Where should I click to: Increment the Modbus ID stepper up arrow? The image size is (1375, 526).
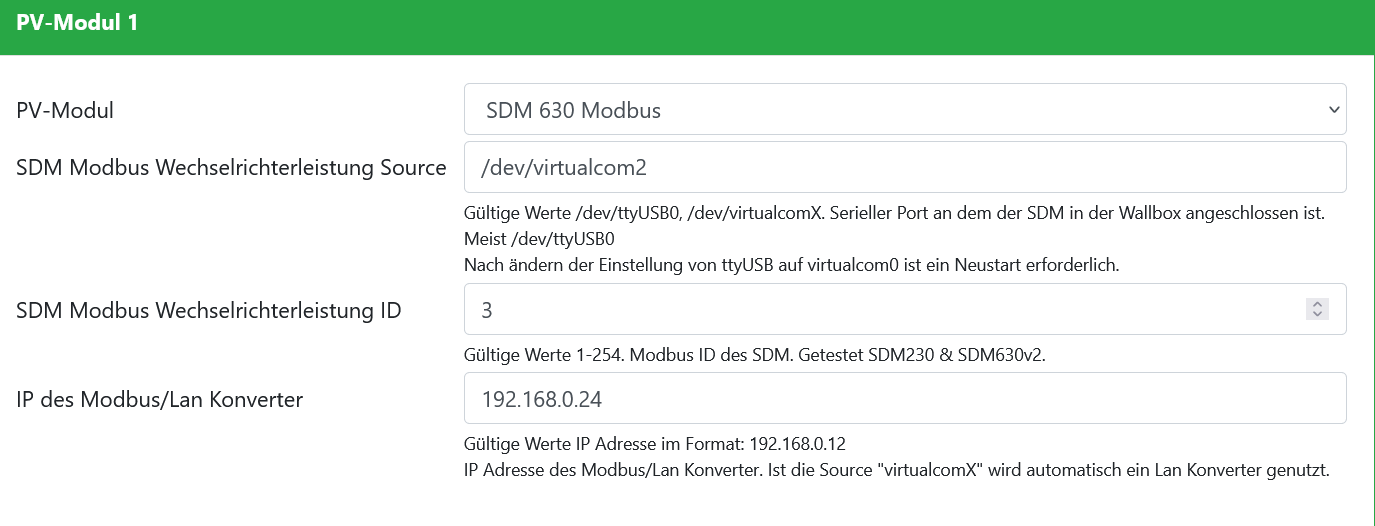[x=1317, y=304]
